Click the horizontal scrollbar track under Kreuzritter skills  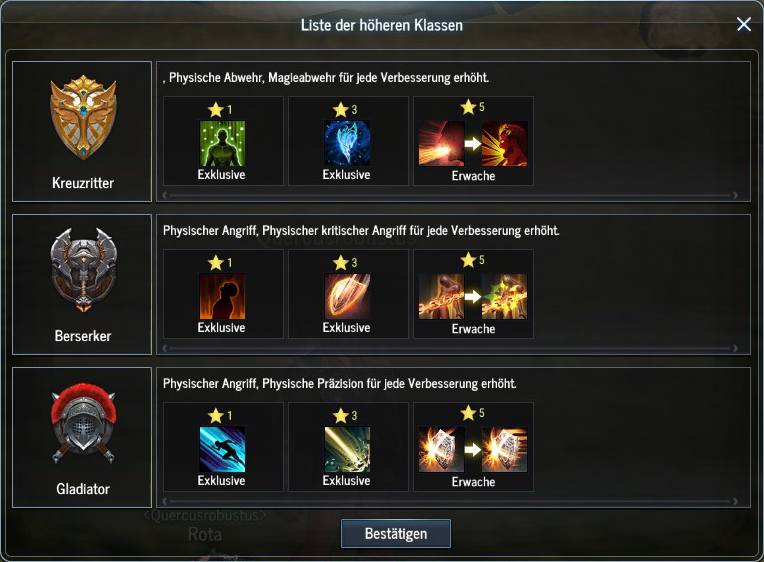click(x=450, y=195)
